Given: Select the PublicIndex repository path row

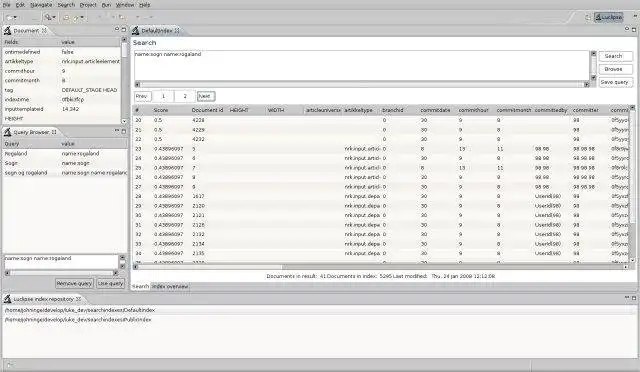Looking at the screenshot, I should click(320, 320).
